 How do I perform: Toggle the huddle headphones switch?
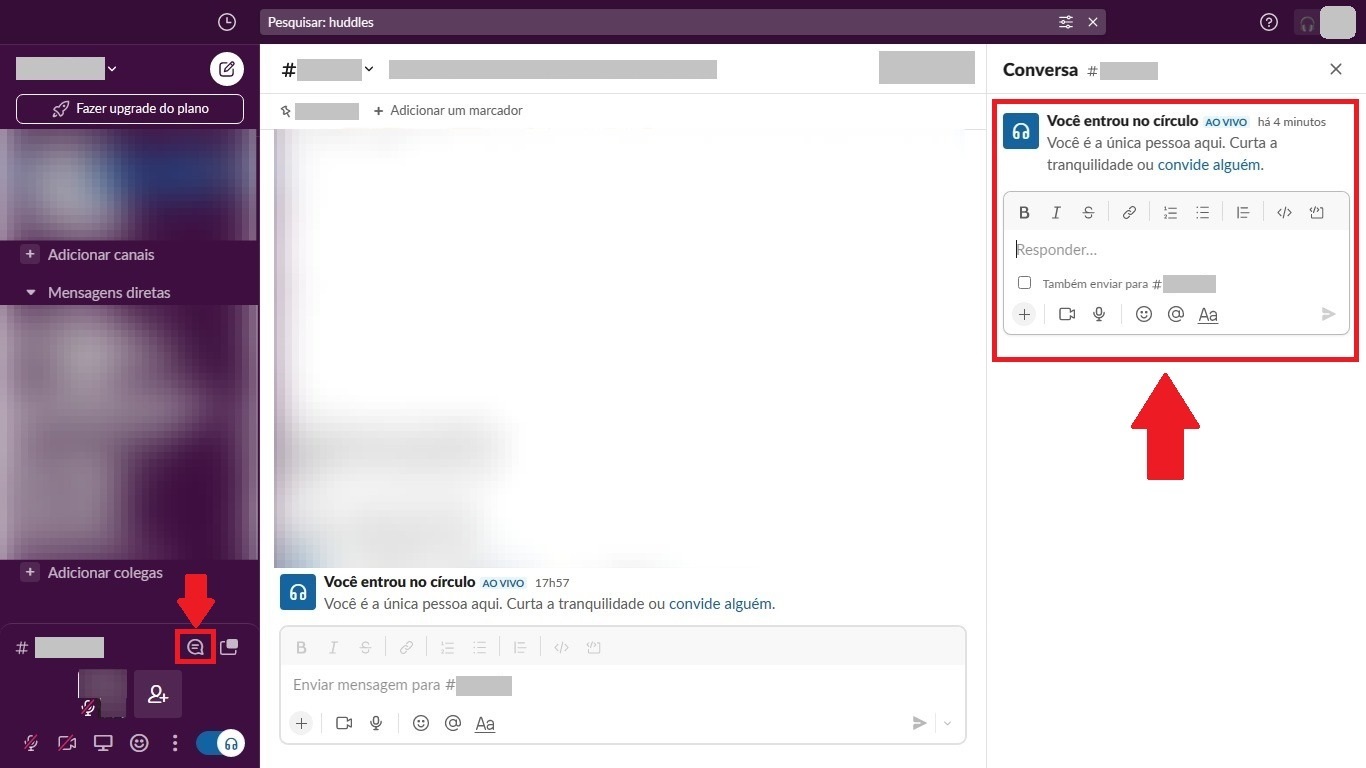220,743
